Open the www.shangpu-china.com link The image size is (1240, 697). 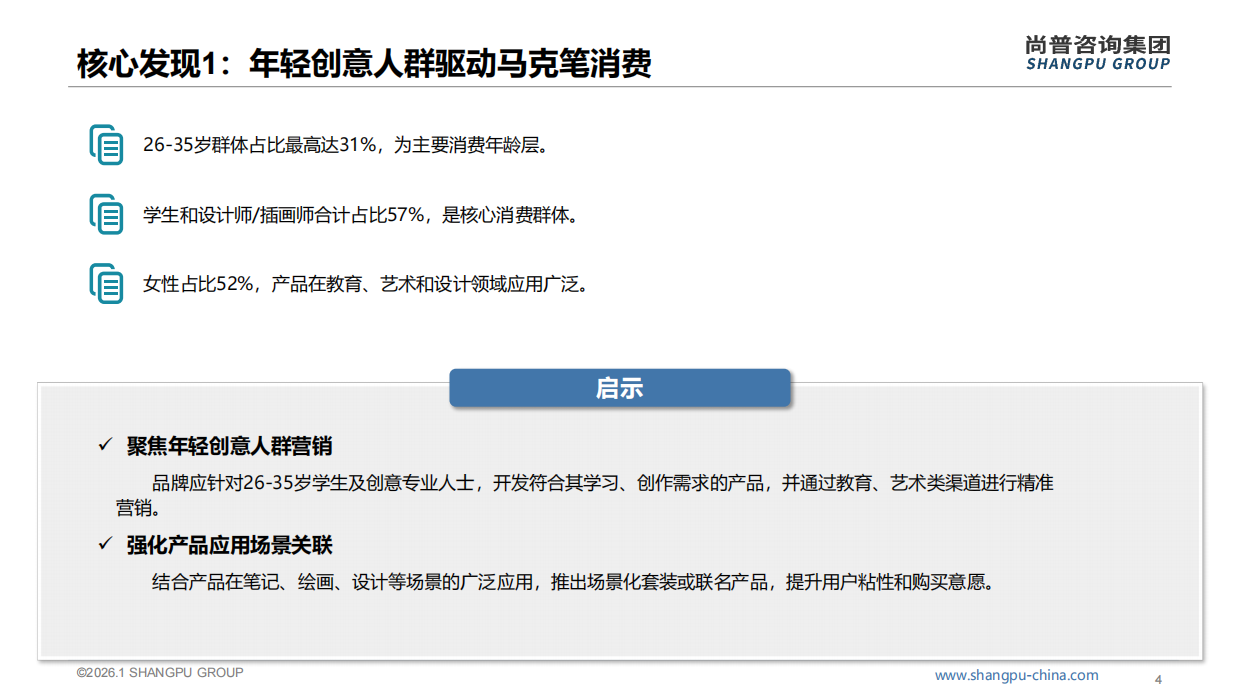[1016, 675]
